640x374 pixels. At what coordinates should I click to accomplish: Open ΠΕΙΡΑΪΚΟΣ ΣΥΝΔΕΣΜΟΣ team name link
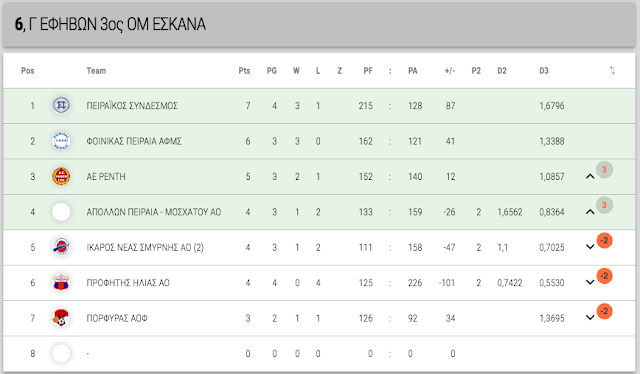(132, 106)
